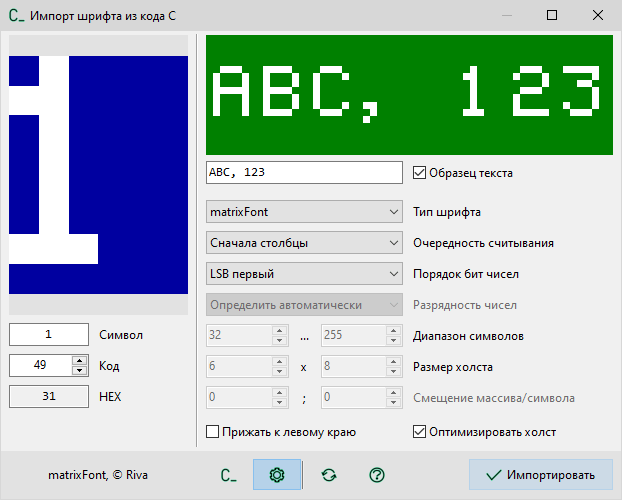This screenshot has width=622, height=500.
Task: Click the sample text field with ABC, 123
Action: coord(303,172)
